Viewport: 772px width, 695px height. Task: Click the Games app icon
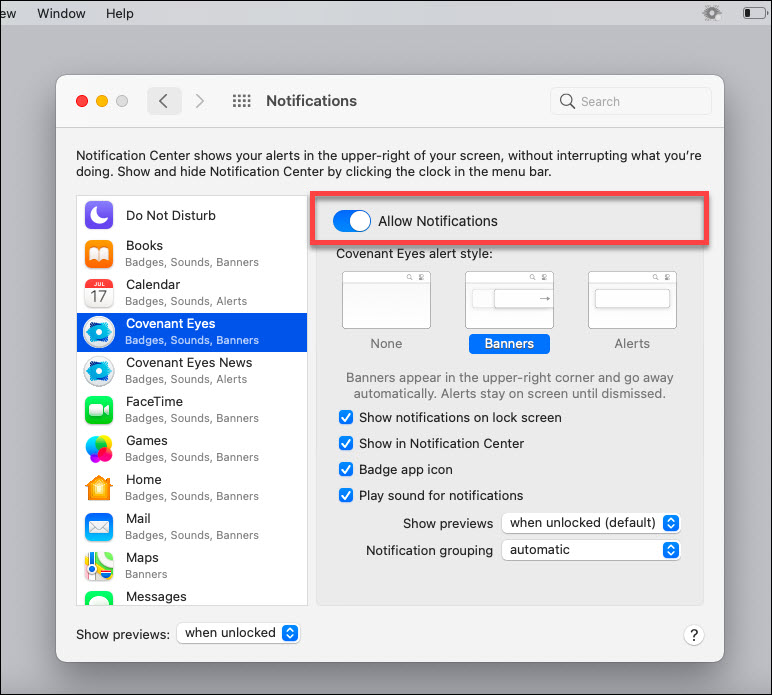click(99, 449)
